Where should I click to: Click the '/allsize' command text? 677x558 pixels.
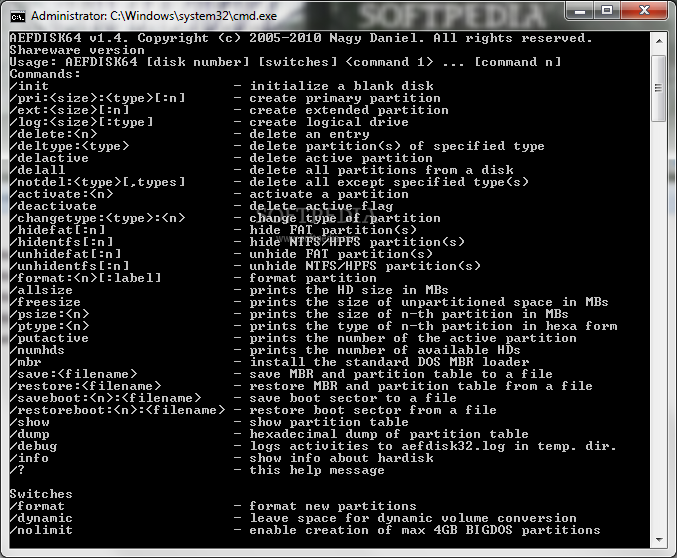[41, 290]
